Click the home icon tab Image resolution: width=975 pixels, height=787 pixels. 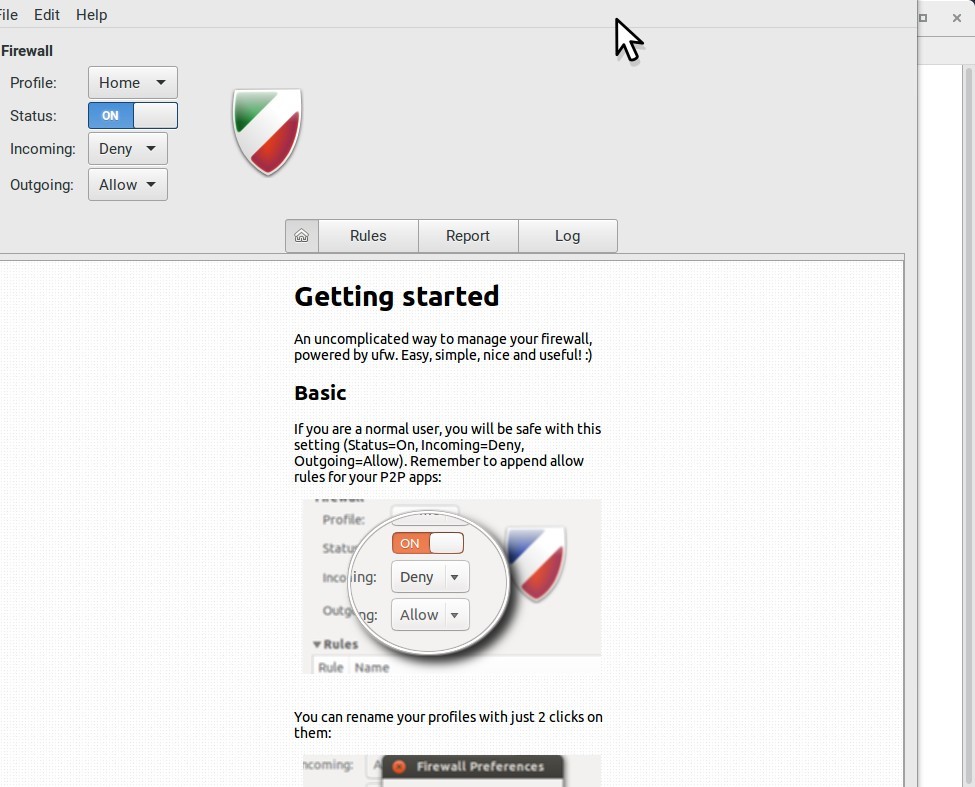pos(301,236)
